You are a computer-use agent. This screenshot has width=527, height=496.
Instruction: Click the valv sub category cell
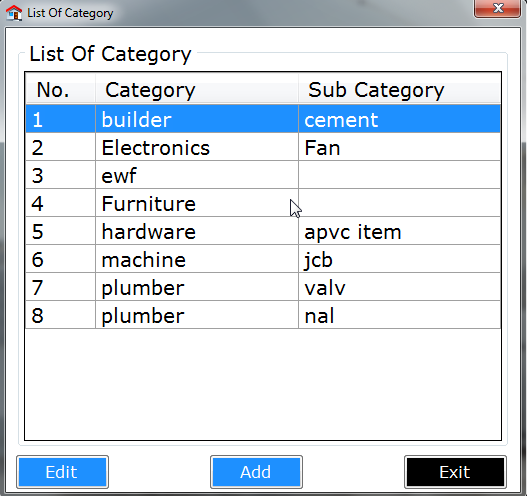400,287
